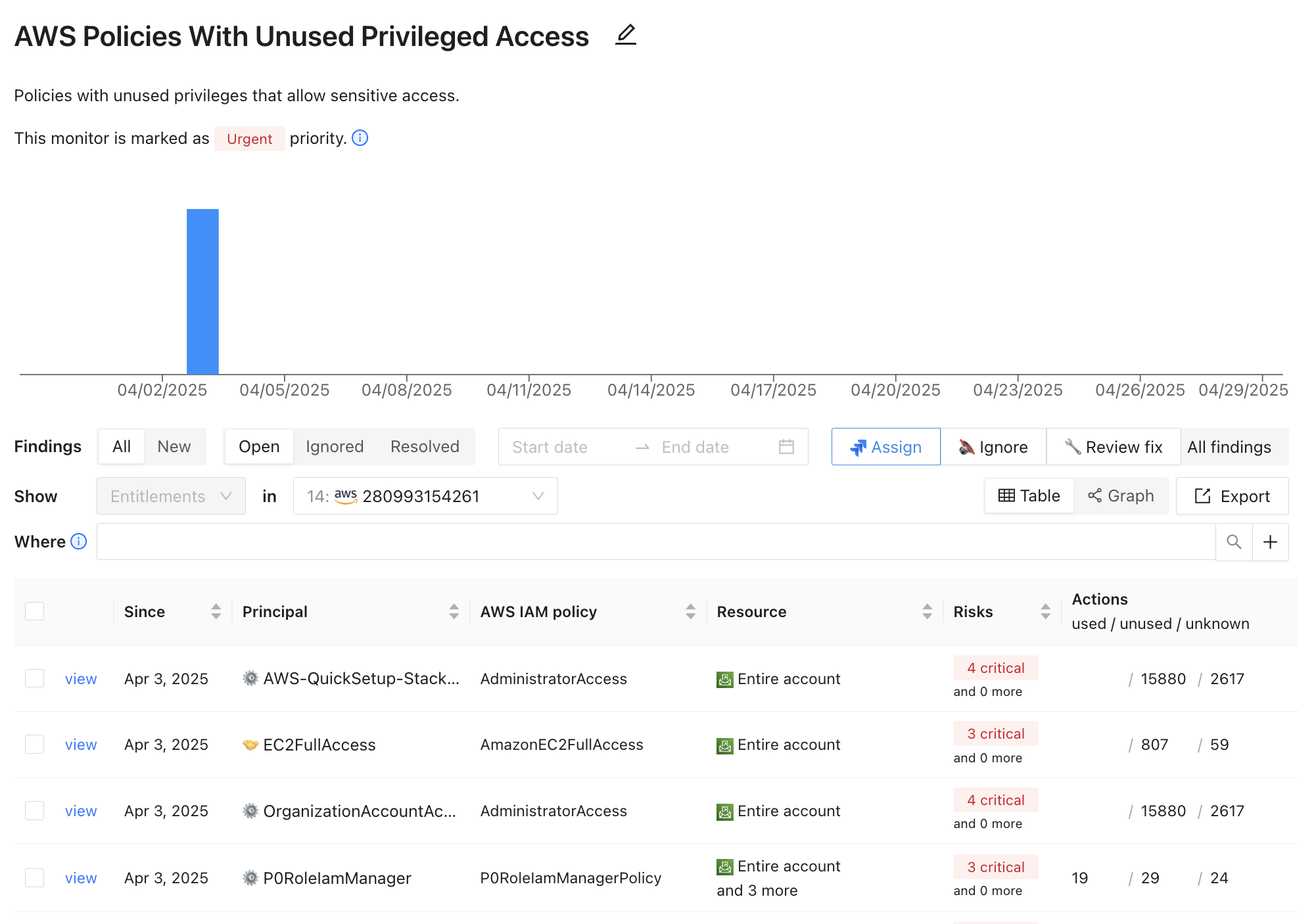Click the plus icon beside Where search

click(x=1270, y=542)
